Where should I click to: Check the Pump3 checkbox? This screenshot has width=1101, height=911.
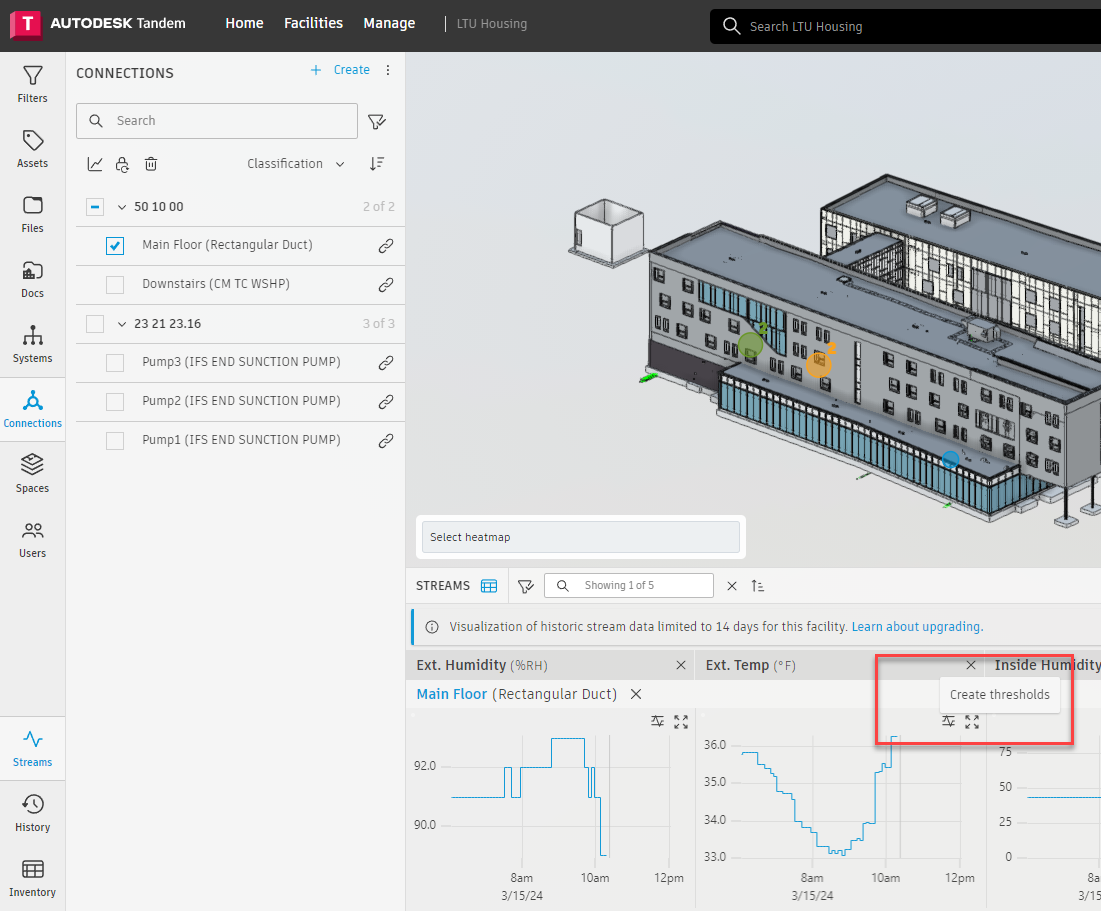[114, 363]
